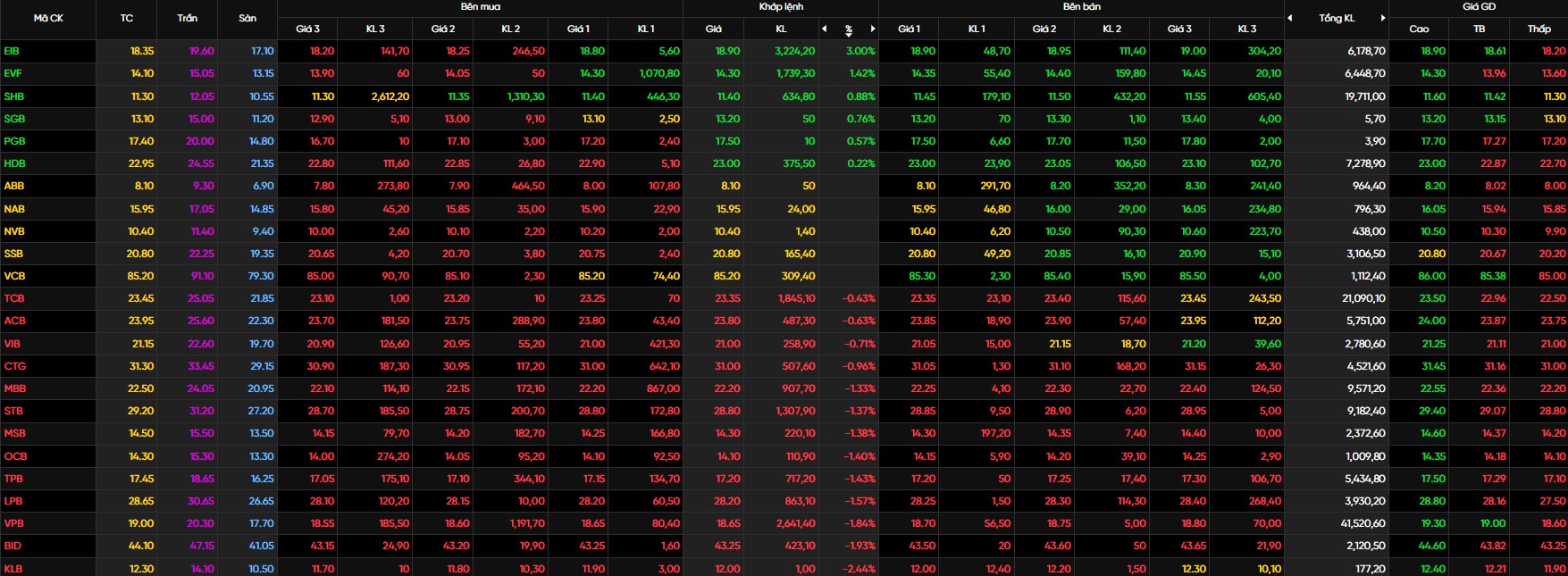Click MBB's total volume 9,571,20
1568x576 pixels.
(1366, 388)
